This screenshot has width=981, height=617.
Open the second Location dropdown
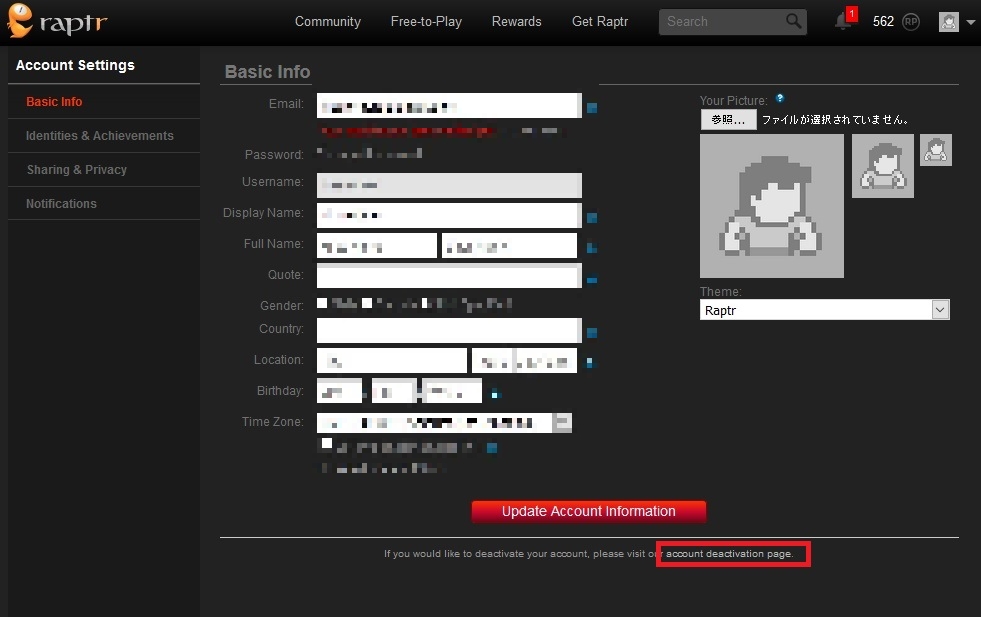pyautogui.click(x=524, y=360)
